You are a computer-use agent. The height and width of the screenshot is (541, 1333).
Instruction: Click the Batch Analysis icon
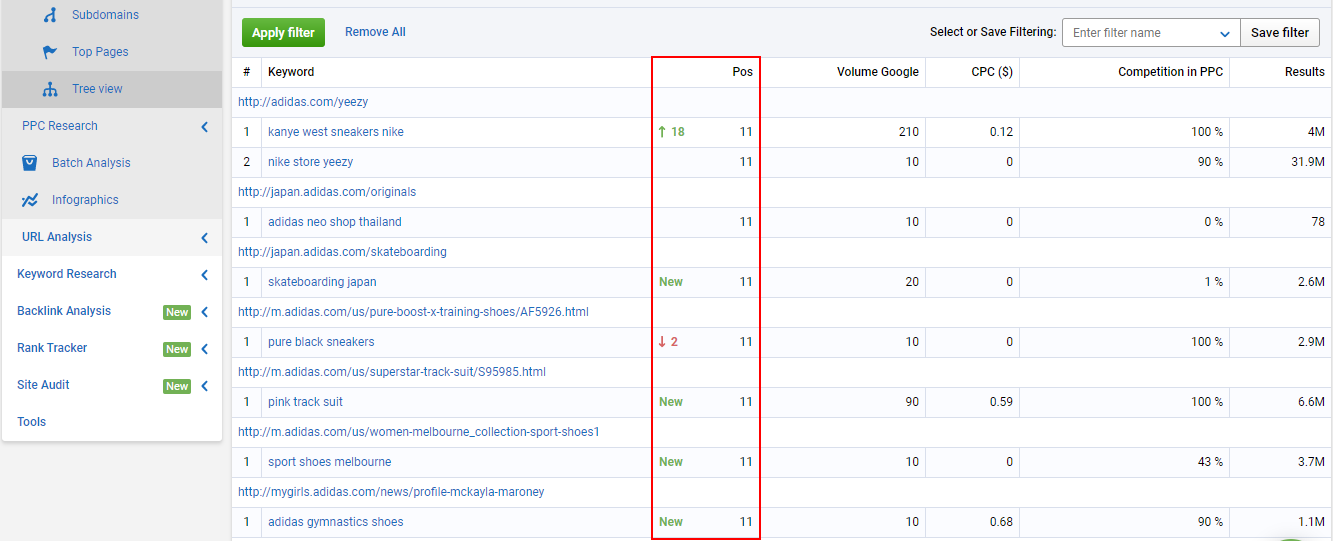coord(30,163)
